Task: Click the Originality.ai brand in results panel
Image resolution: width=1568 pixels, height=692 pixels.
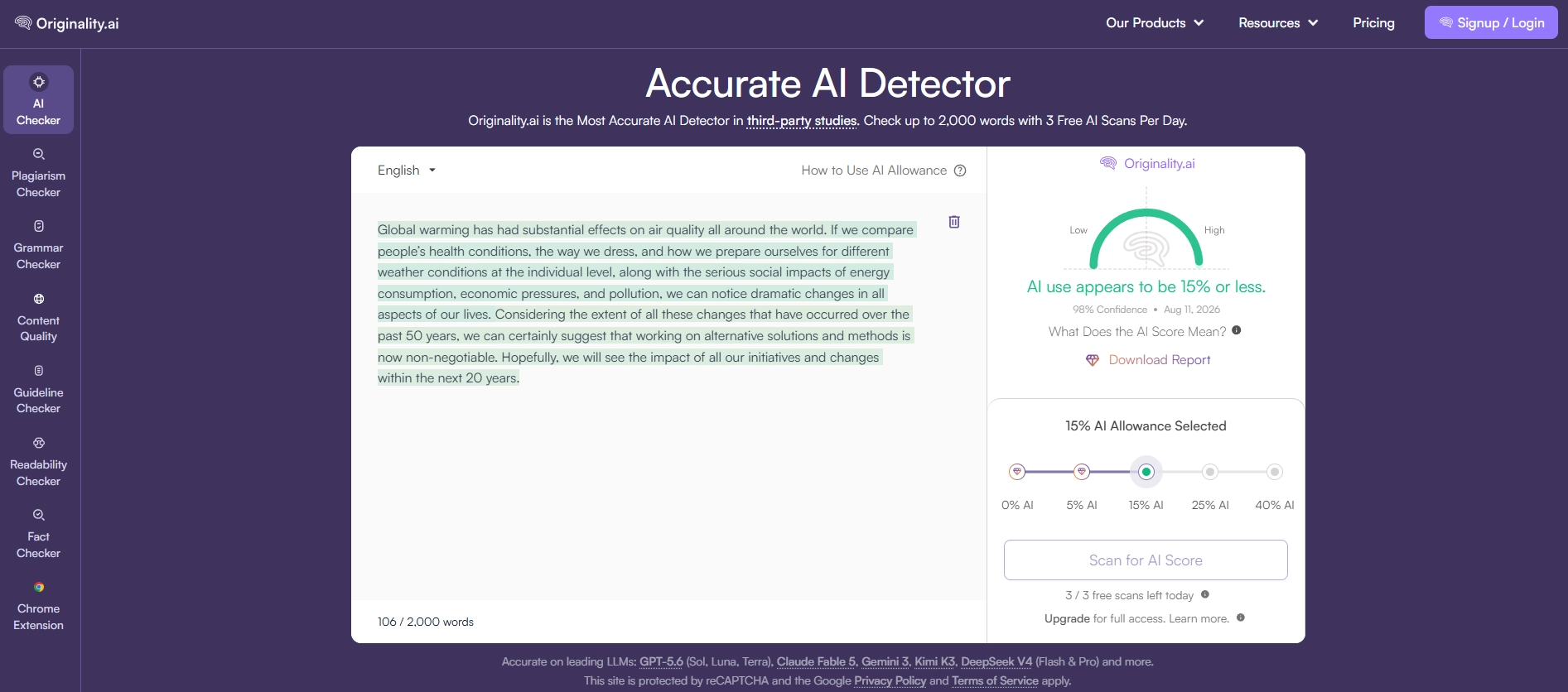Action: coord(1146,163)
